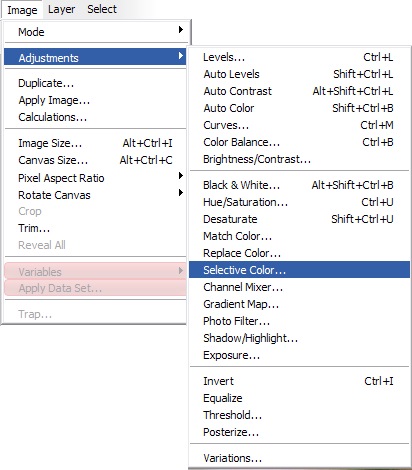Invert the image colors
This screenshot has width=412, height=470.
coord(299,381)
